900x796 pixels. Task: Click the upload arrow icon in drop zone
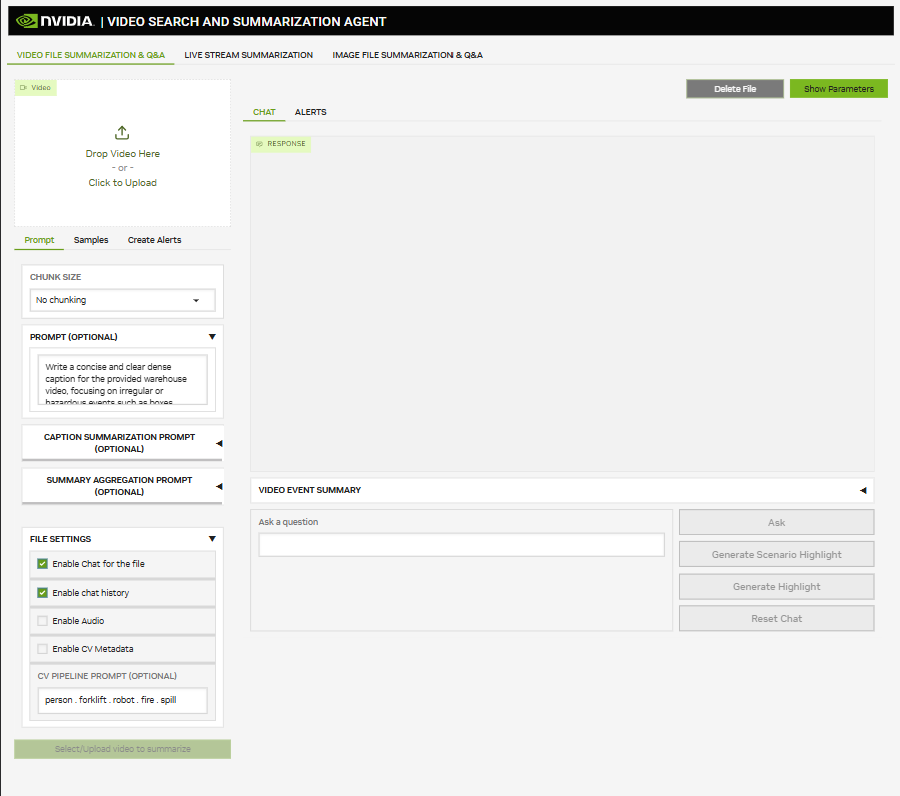122,132
